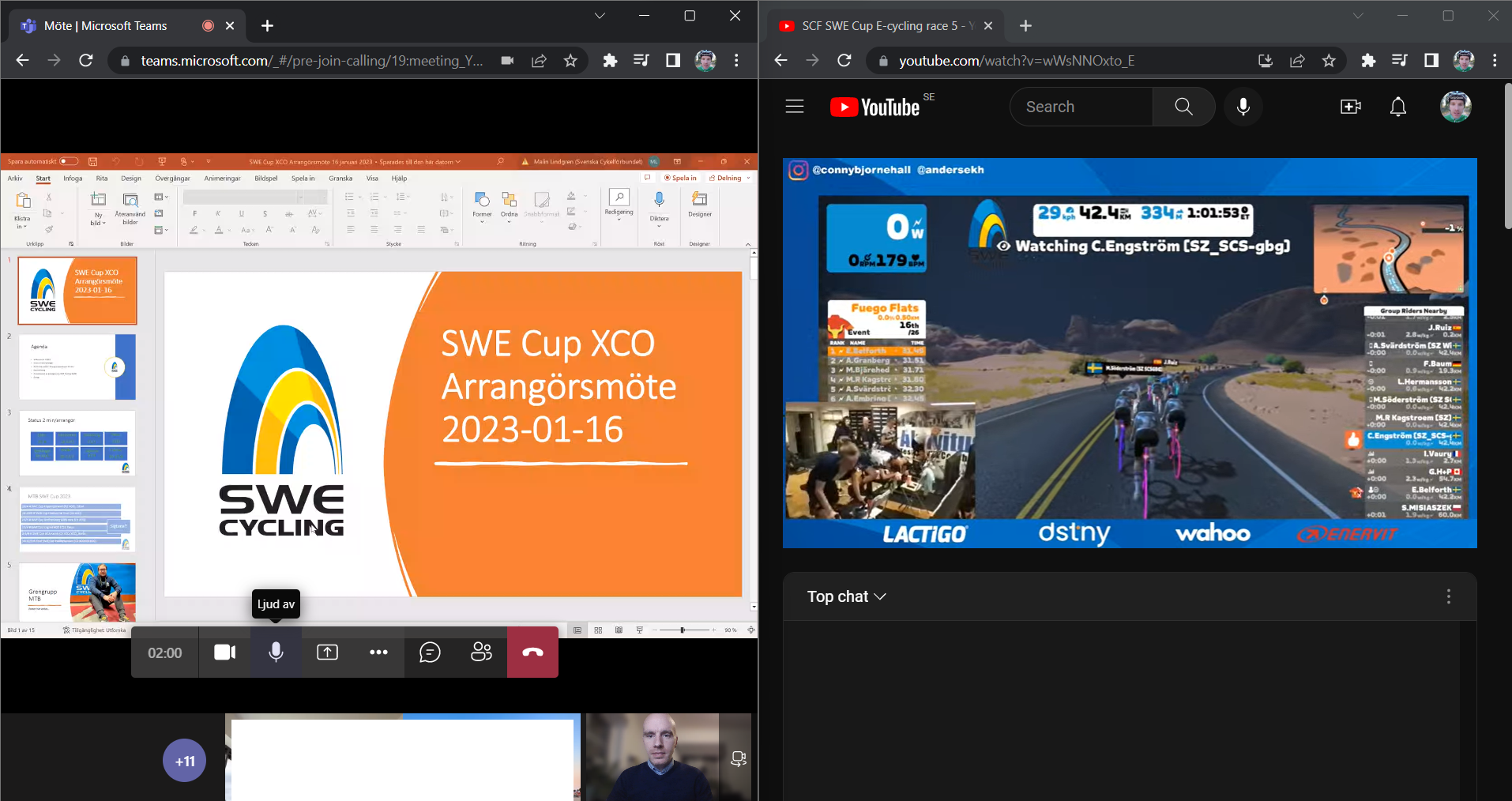Open the Ordna arrange dropdown

tap(509, 205)
